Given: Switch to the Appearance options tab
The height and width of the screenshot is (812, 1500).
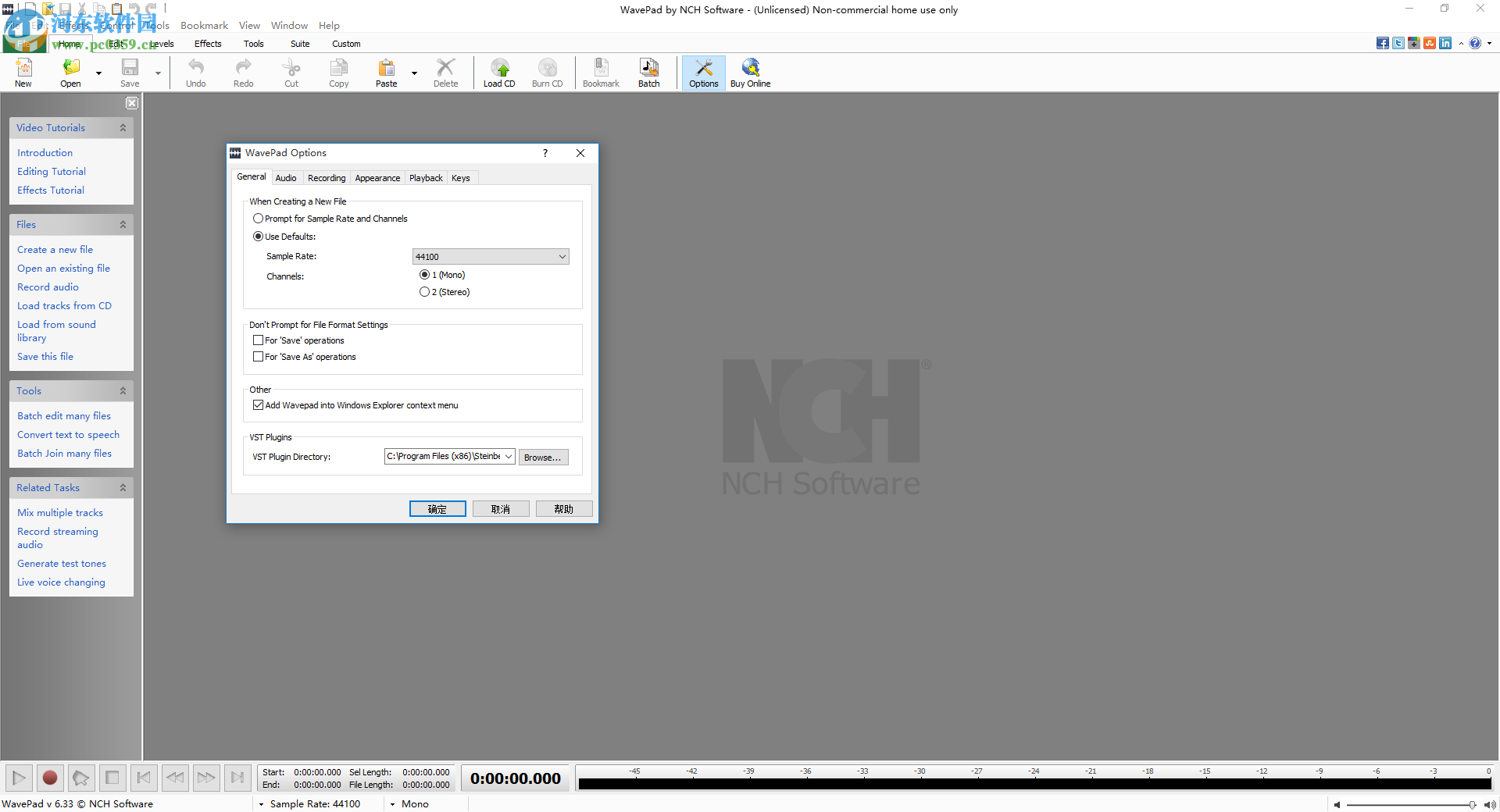Looking at the screenshot, I should point(377,178).
